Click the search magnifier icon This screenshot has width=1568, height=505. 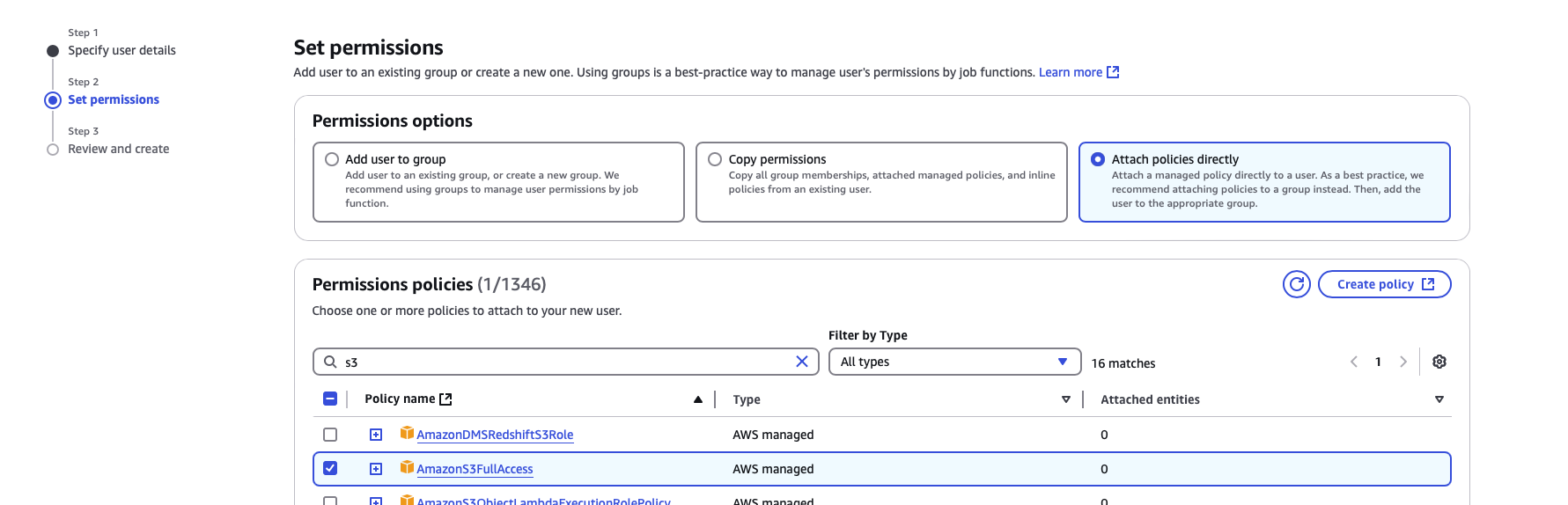tap(330, 362)
